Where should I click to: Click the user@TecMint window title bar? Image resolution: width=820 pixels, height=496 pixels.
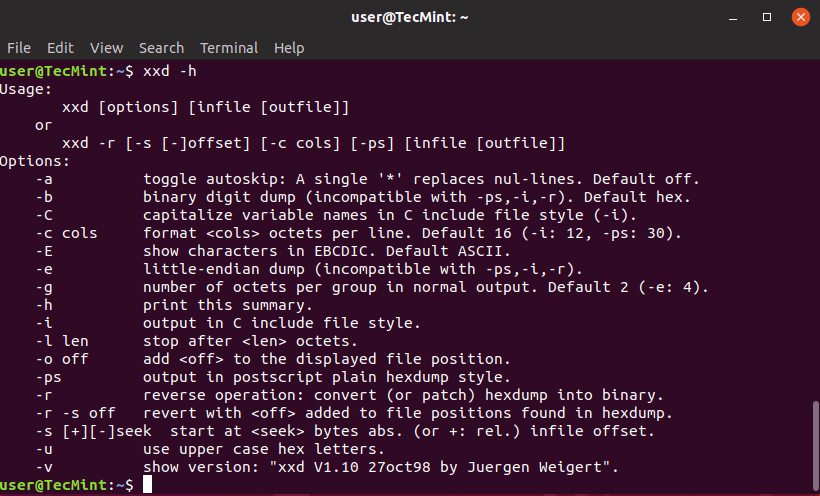pyautogui.click(x=410, y=17)
